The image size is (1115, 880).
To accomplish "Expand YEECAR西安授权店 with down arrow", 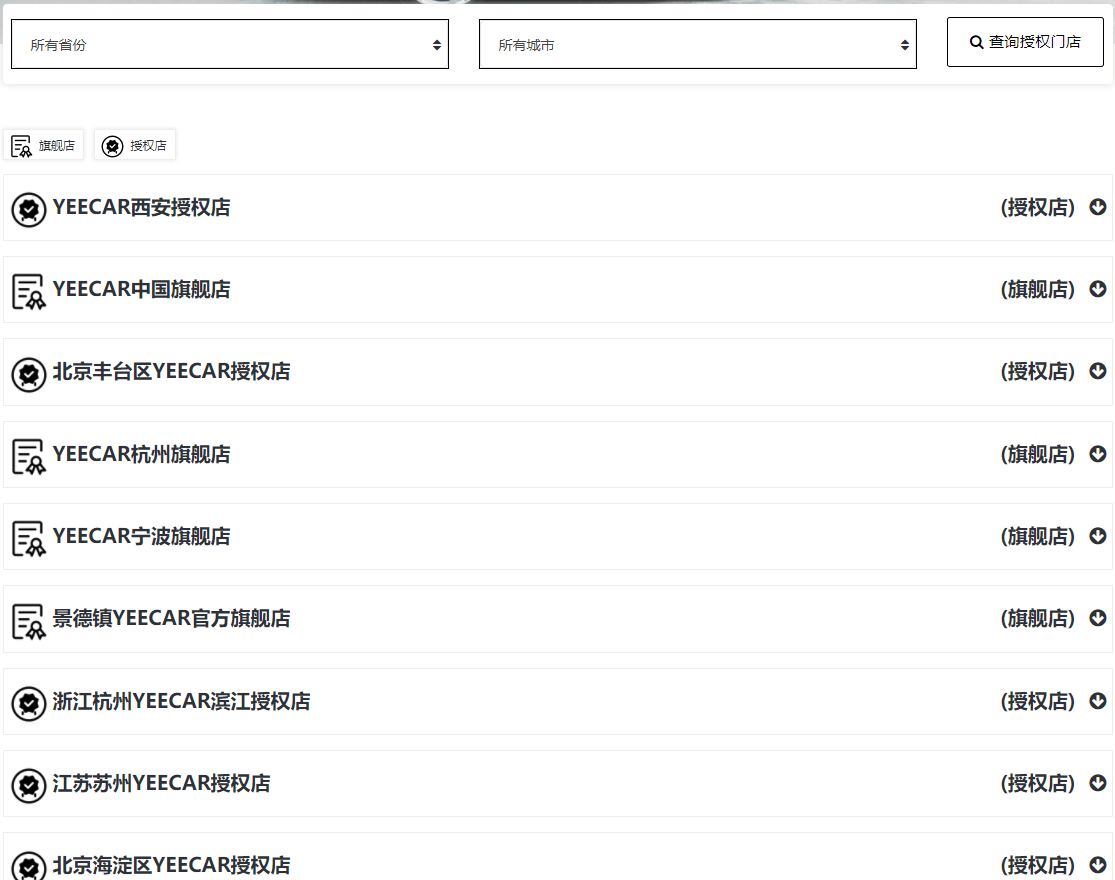I will (1098, 207).
